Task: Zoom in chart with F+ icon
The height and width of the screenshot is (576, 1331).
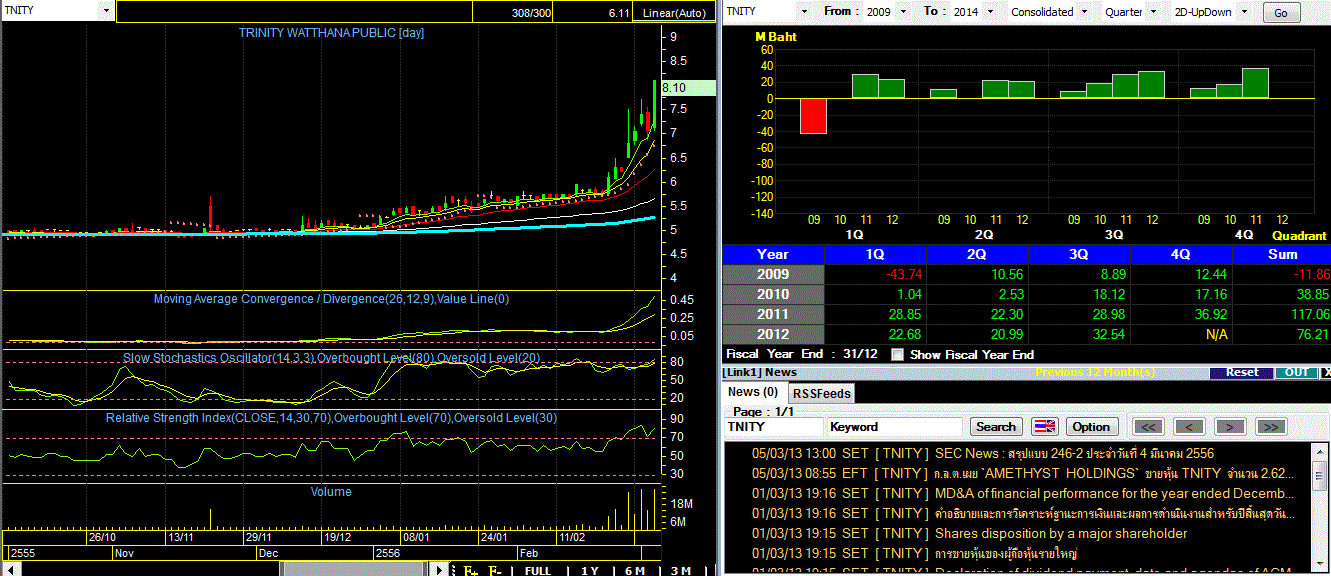Action: coord(469,570)
